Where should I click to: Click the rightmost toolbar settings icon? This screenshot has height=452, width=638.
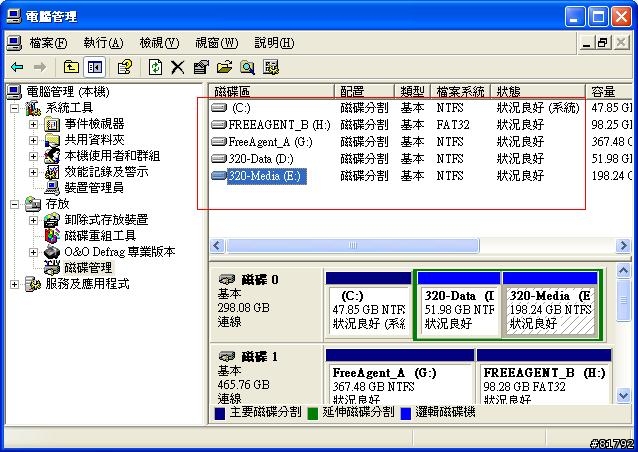tap(271, 67)
